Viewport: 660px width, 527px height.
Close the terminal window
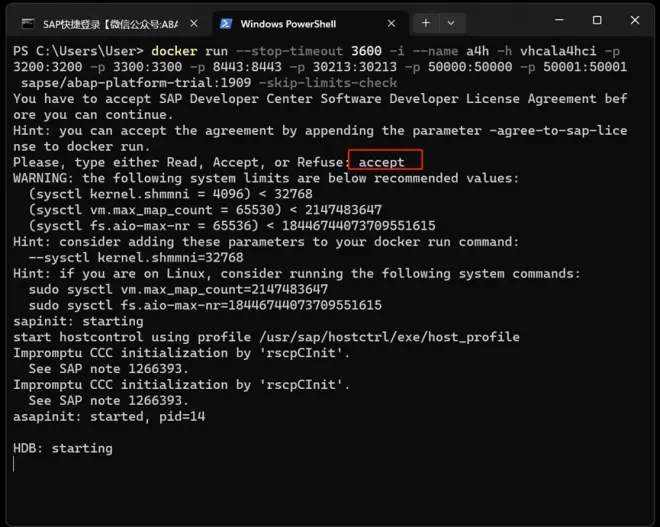coord(635,20)
